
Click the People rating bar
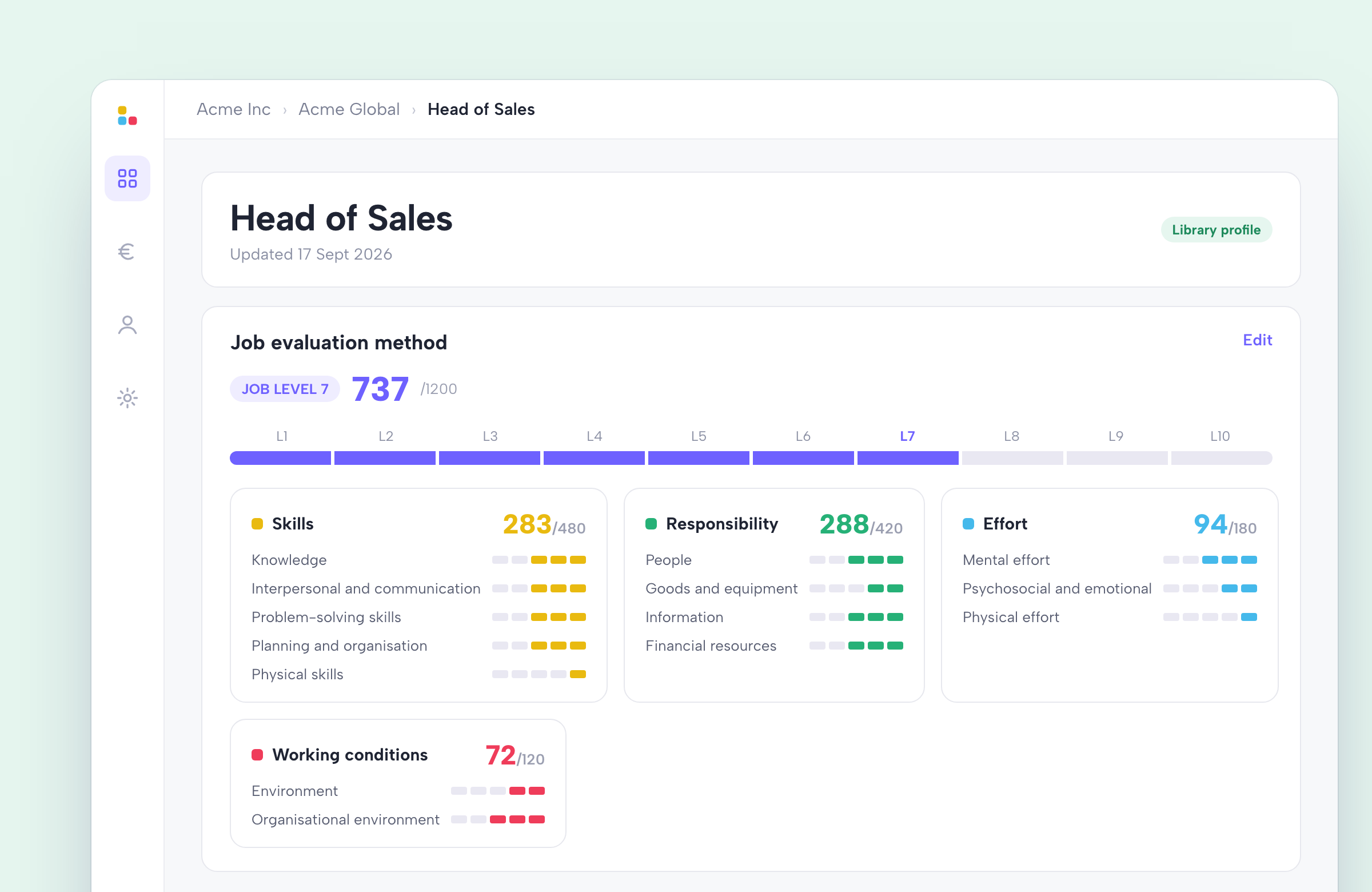856,560
